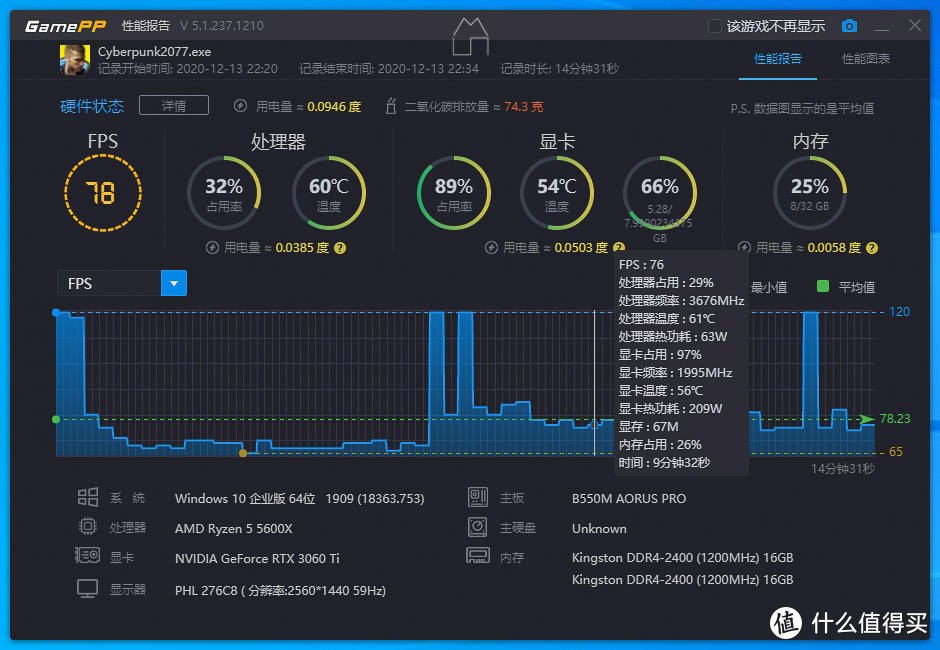940x650 pixels.
Task: Switch to the 性能图表 tab
Action: (866, 59)
